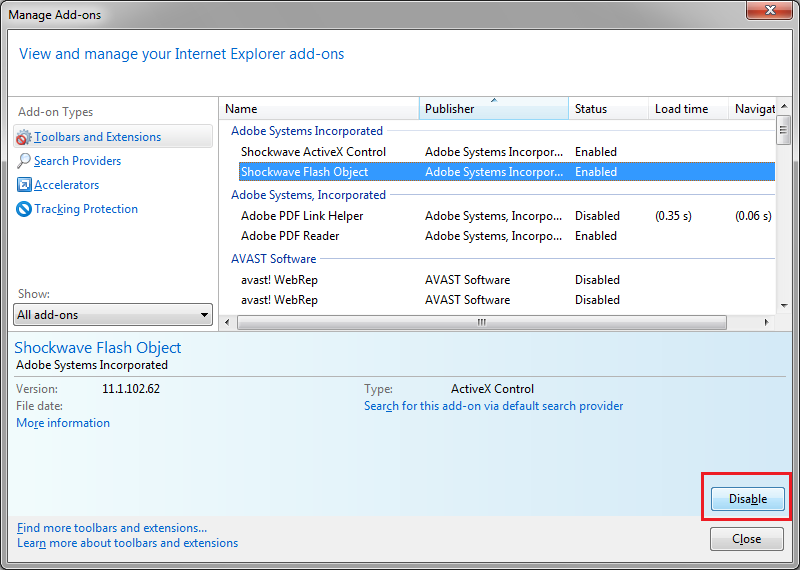The height and width of the screenshot is (570, 800).
Task: Sort by the Load time column header
Action: click(x=688, y=109)
